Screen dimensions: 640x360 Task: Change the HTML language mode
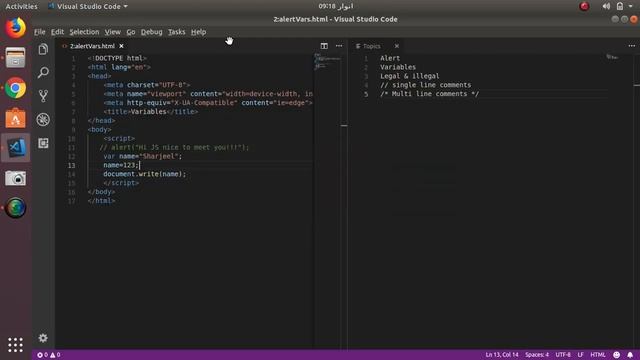tap(598, 355)
